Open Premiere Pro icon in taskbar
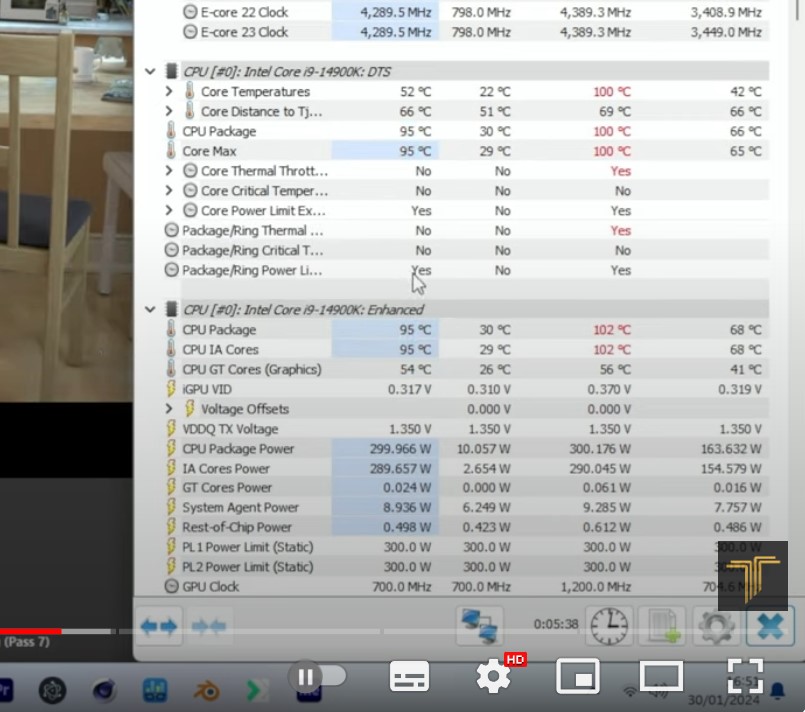The height and width of the screenshot is (712, 805). (x=6, y=690)
